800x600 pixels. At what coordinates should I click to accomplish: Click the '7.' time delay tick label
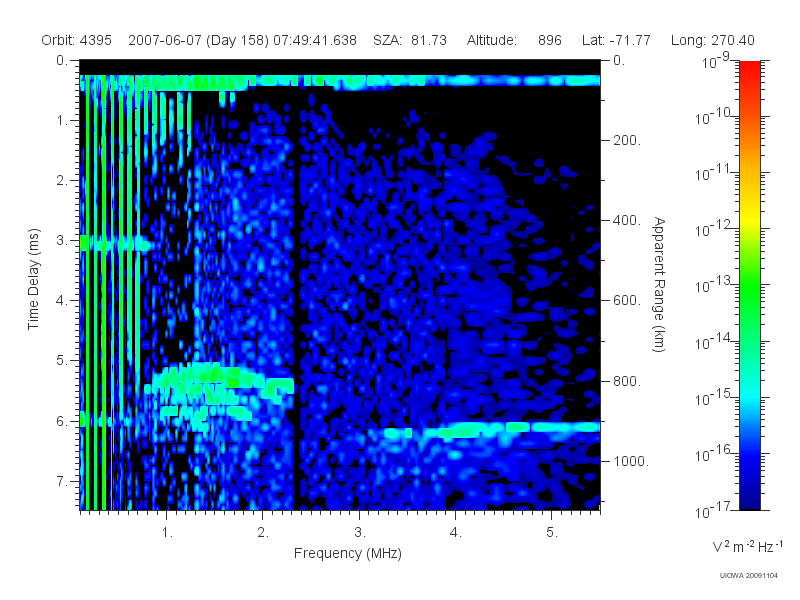(62, 481)
